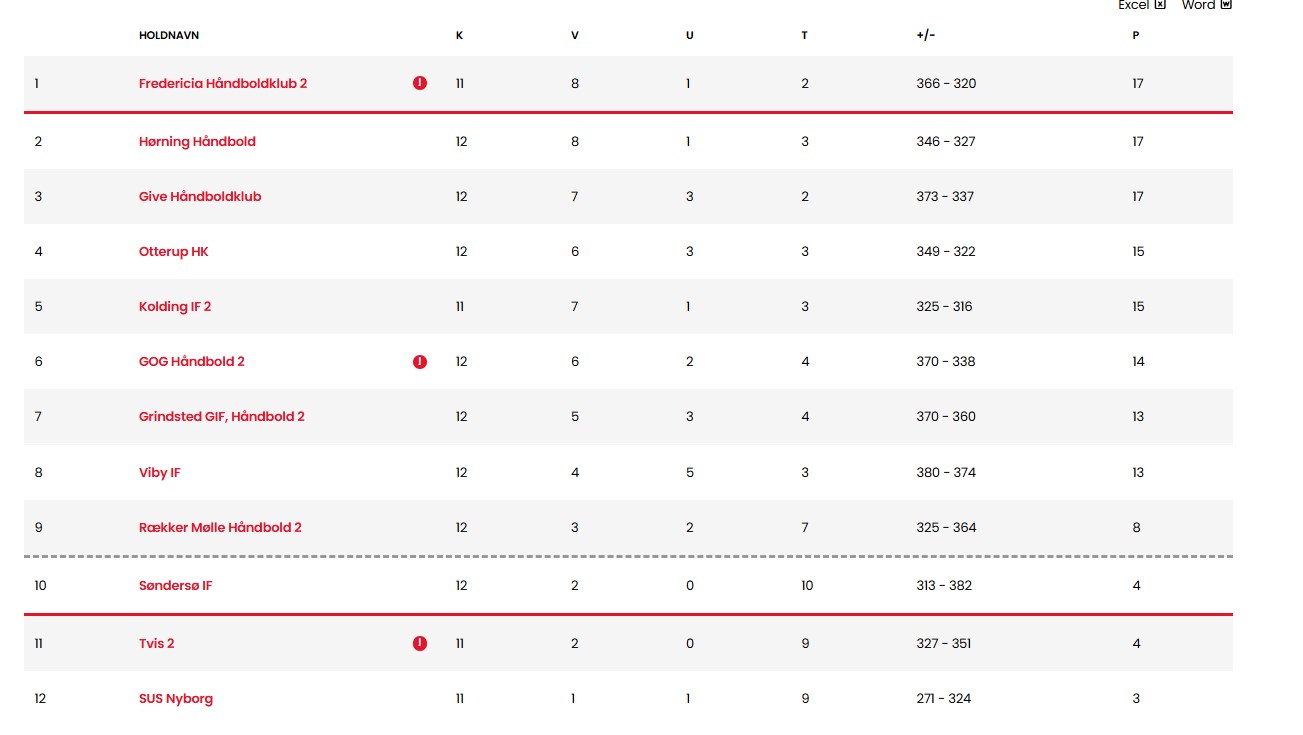Open Rækker Mølle Håndbold 2 page
This screenshot has height=735, width=1303.
pyautogui.click(x=220, y=528)
